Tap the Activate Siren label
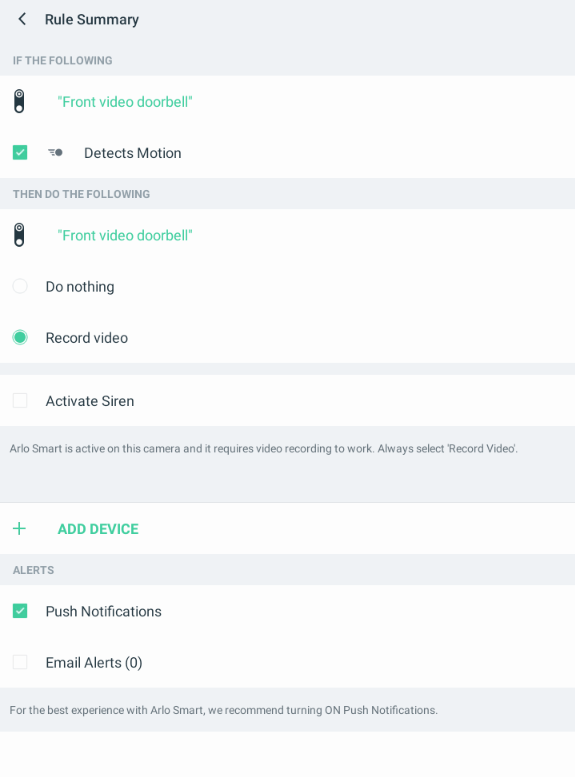Screen dimensions: 575x777 (x=90, y=401)
